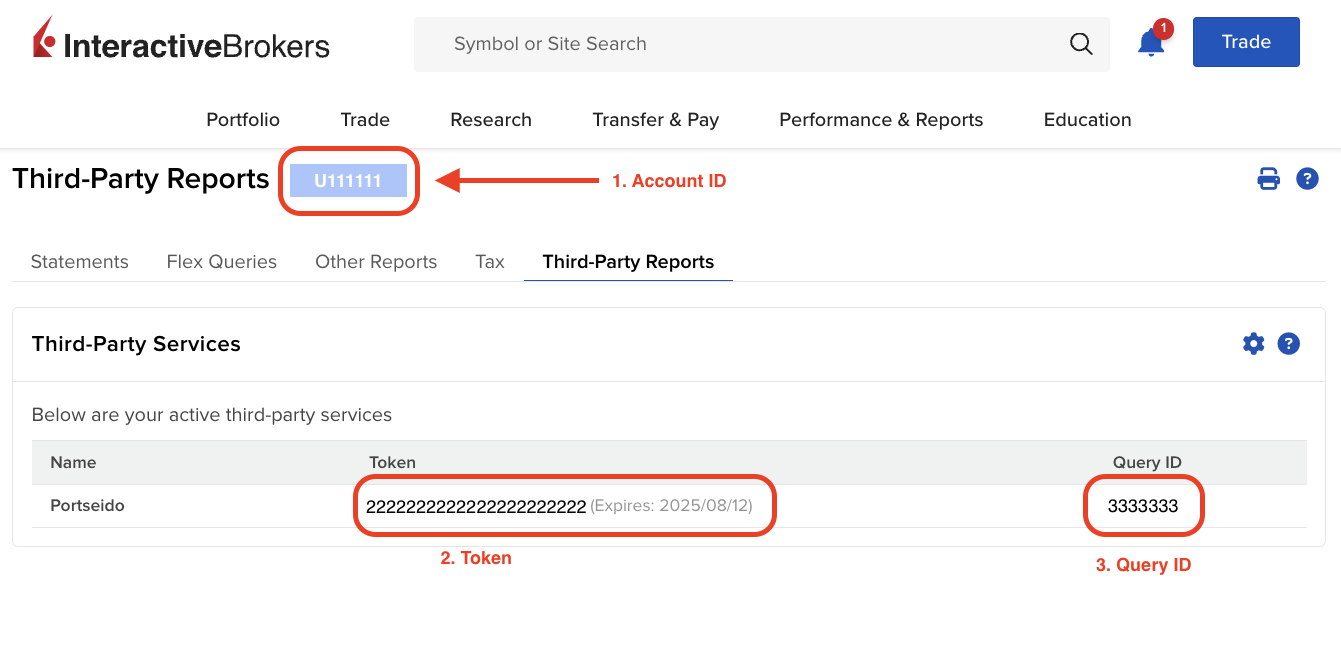Click the Symbol or Site Search field
Image resolution: width=1341 pixels, height=669 pixels.
coord(762,44)
